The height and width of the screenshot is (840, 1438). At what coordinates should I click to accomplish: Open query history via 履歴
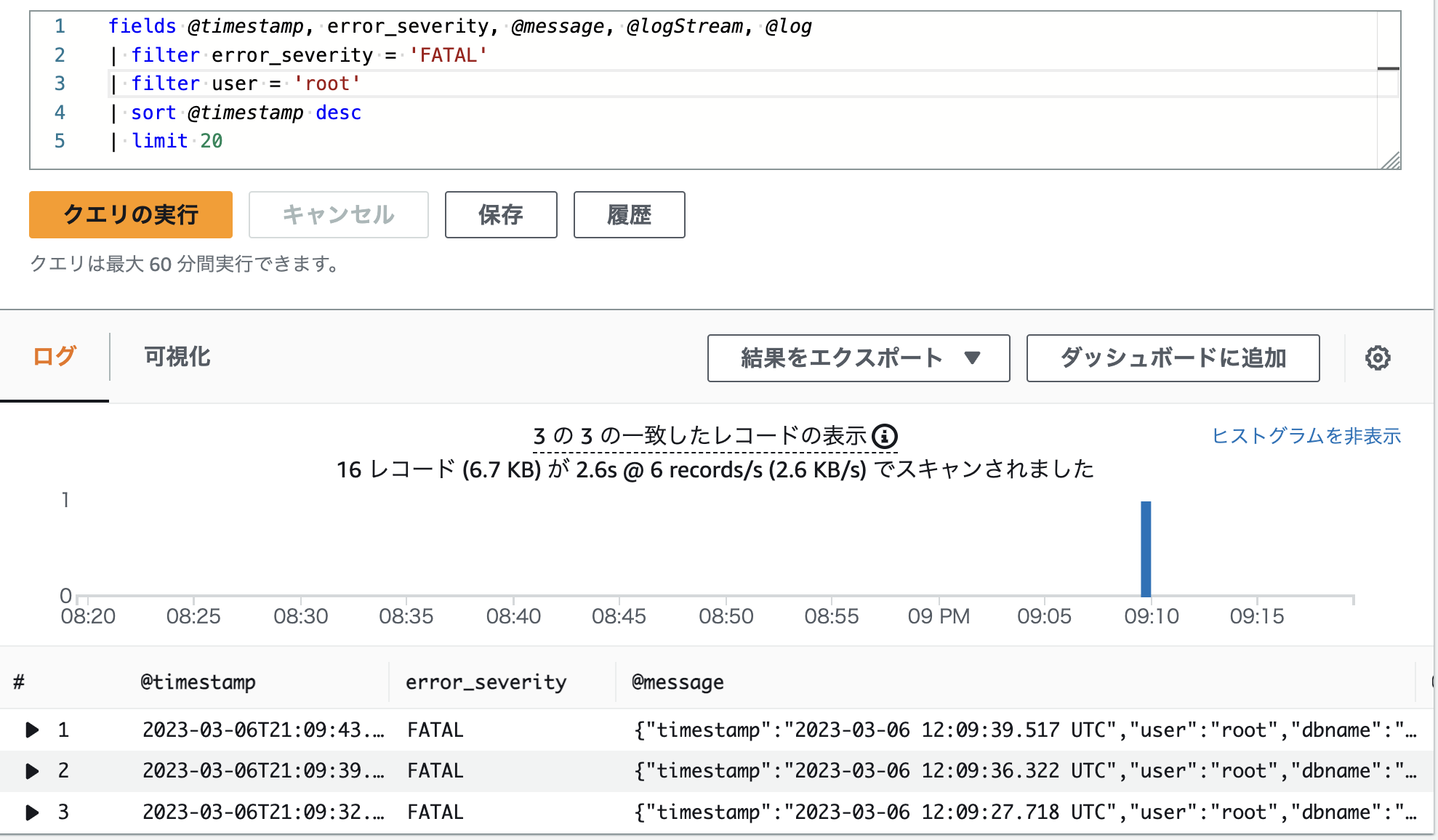click(x=629, y=214)
